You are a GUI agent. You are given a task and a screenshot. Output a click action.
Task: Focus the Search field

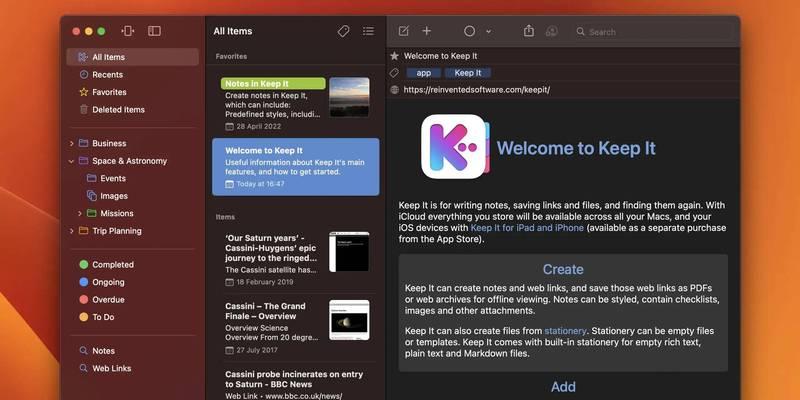654,32
